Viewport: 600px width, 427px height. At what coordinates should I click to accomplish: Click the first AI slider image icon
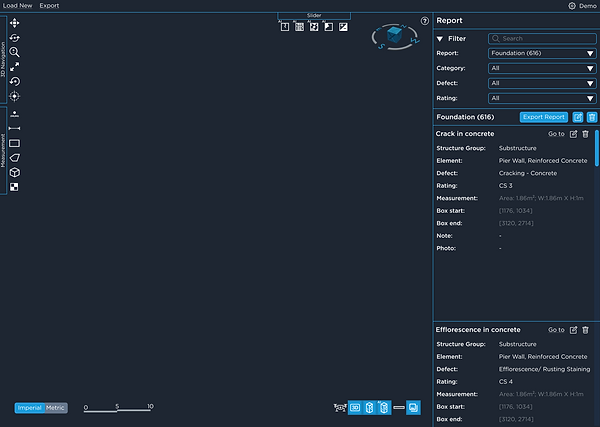pos(285,27)
